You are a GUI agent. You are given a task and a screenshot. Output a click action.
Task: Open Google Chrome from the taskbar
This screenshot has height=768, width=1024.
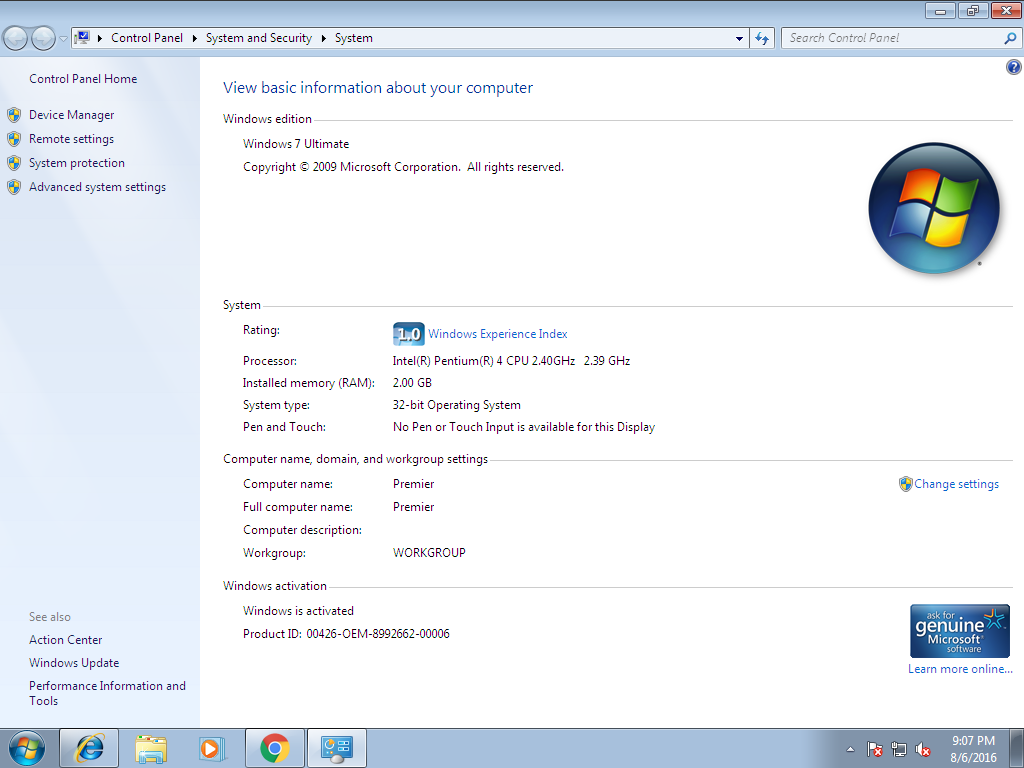click(x=274, y=748)
